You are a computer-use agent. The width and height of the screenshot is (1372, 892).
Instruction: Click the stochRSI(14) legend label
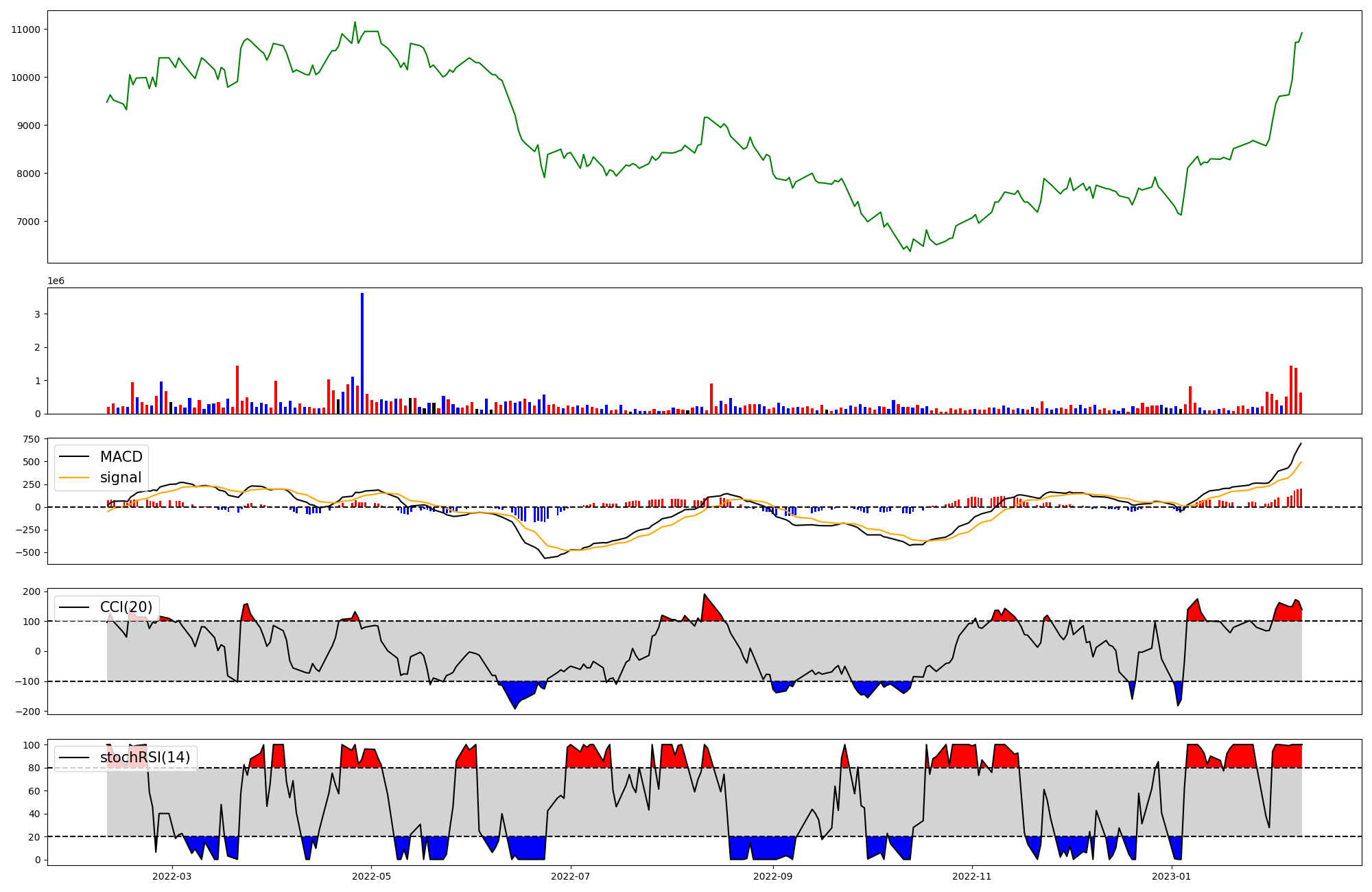[x=145, y=758]
